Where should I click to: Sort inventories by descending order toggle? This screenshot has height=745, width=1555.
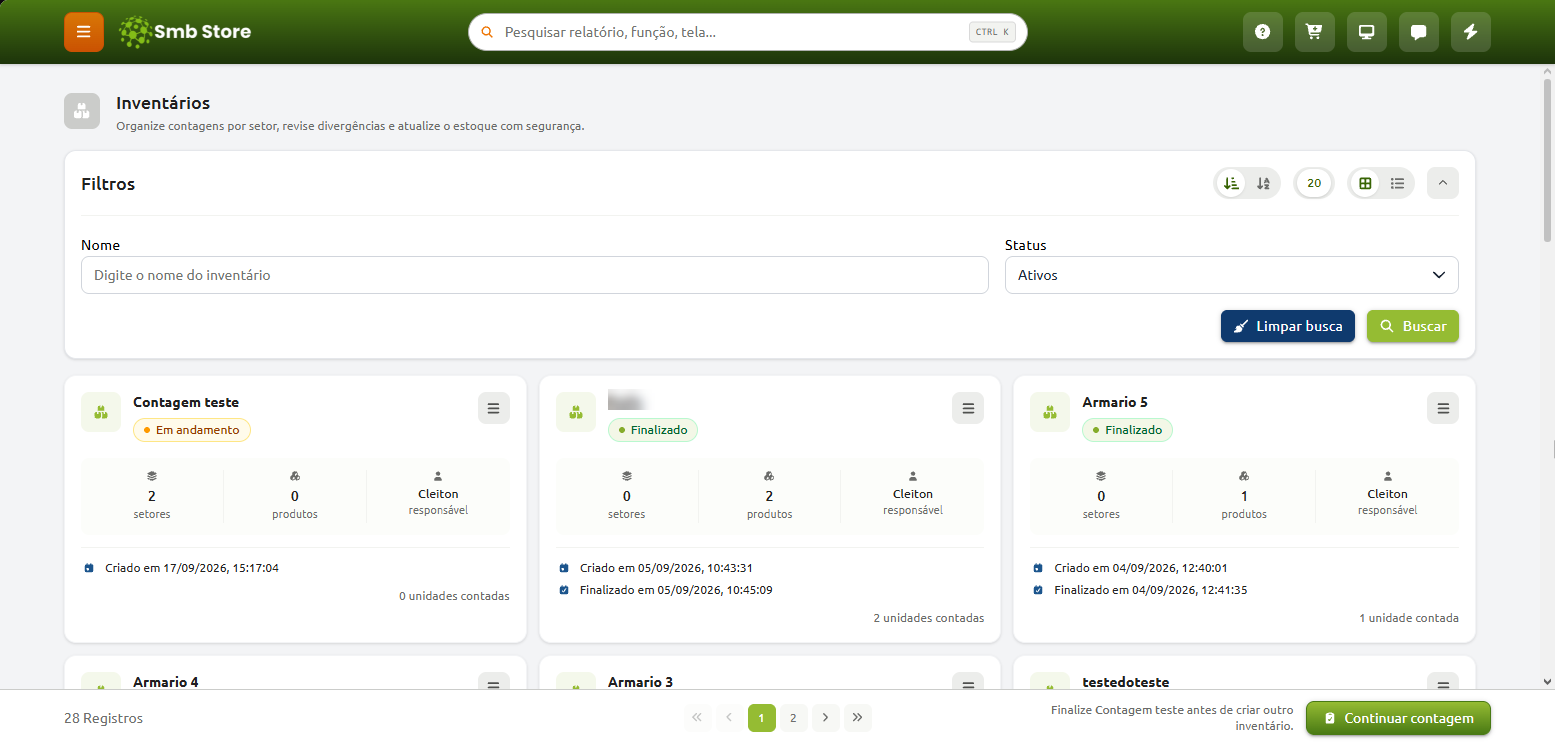click(x=1232, y=183)
